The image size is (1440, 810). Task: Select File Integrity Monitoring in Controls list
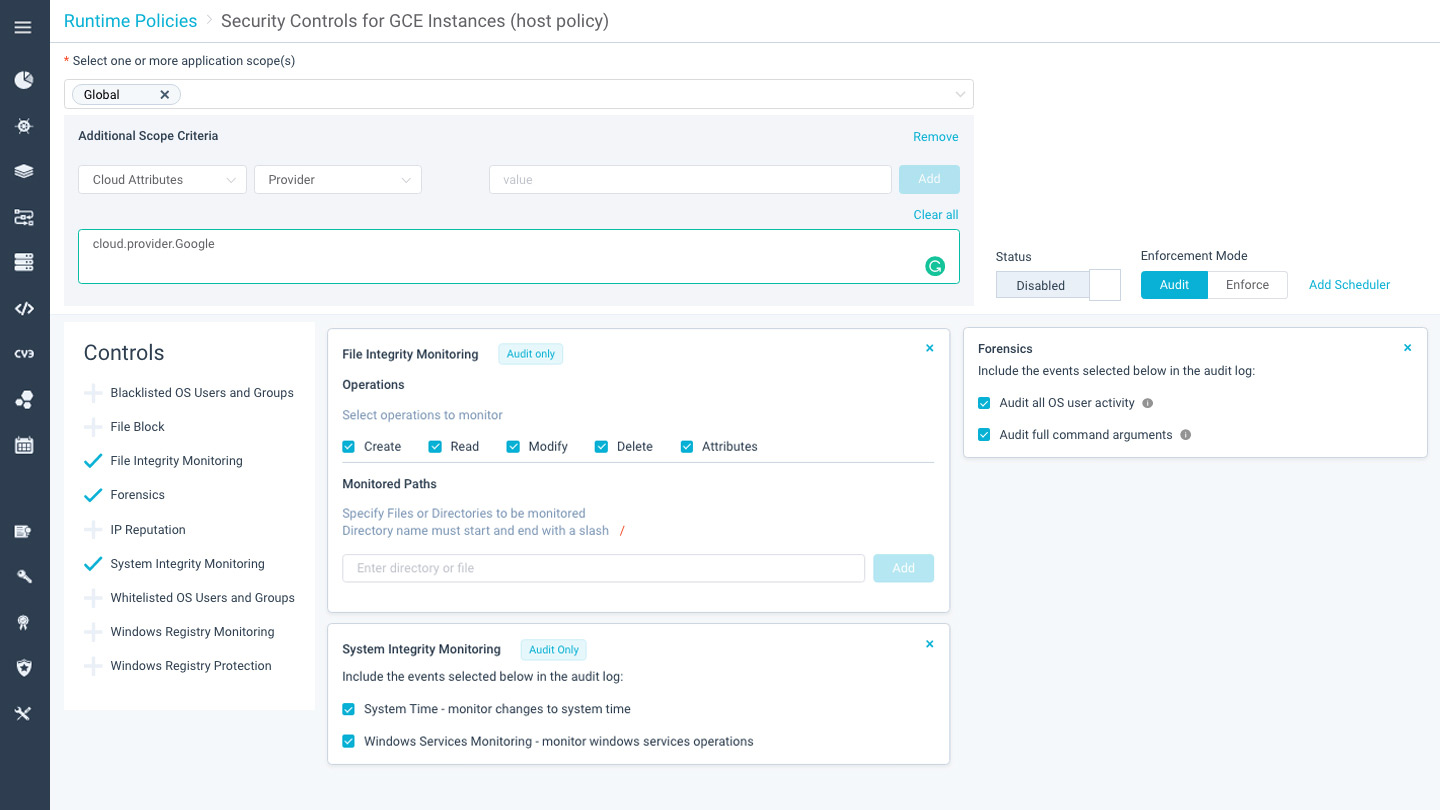tap(176, 461)
